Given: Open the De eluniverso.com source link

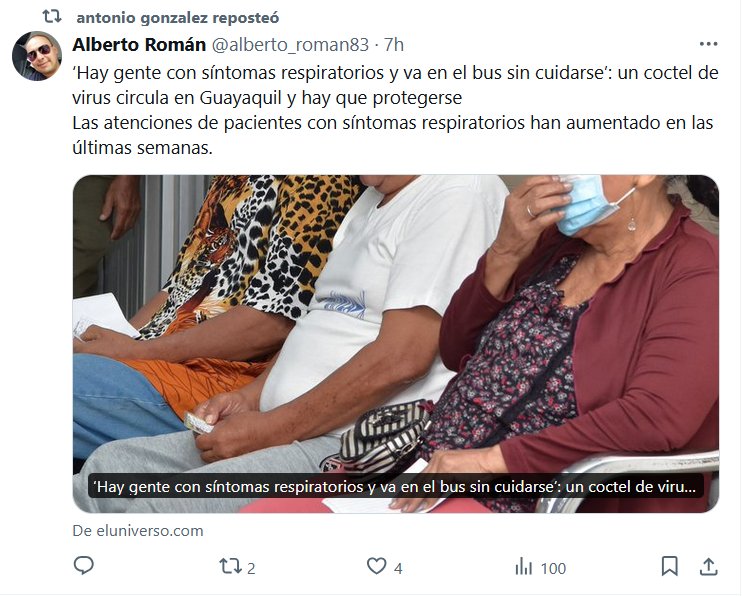Looking at the screenshot, I should click(138, 531).
